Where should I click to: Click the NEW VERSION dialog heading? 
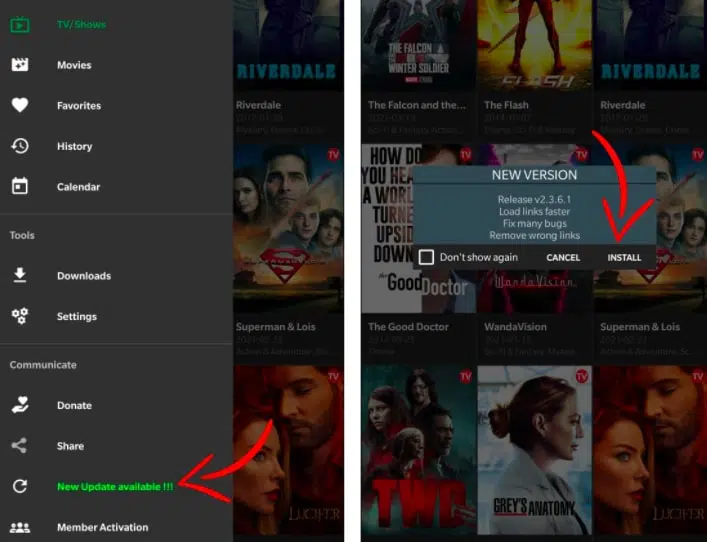[534, 175]
